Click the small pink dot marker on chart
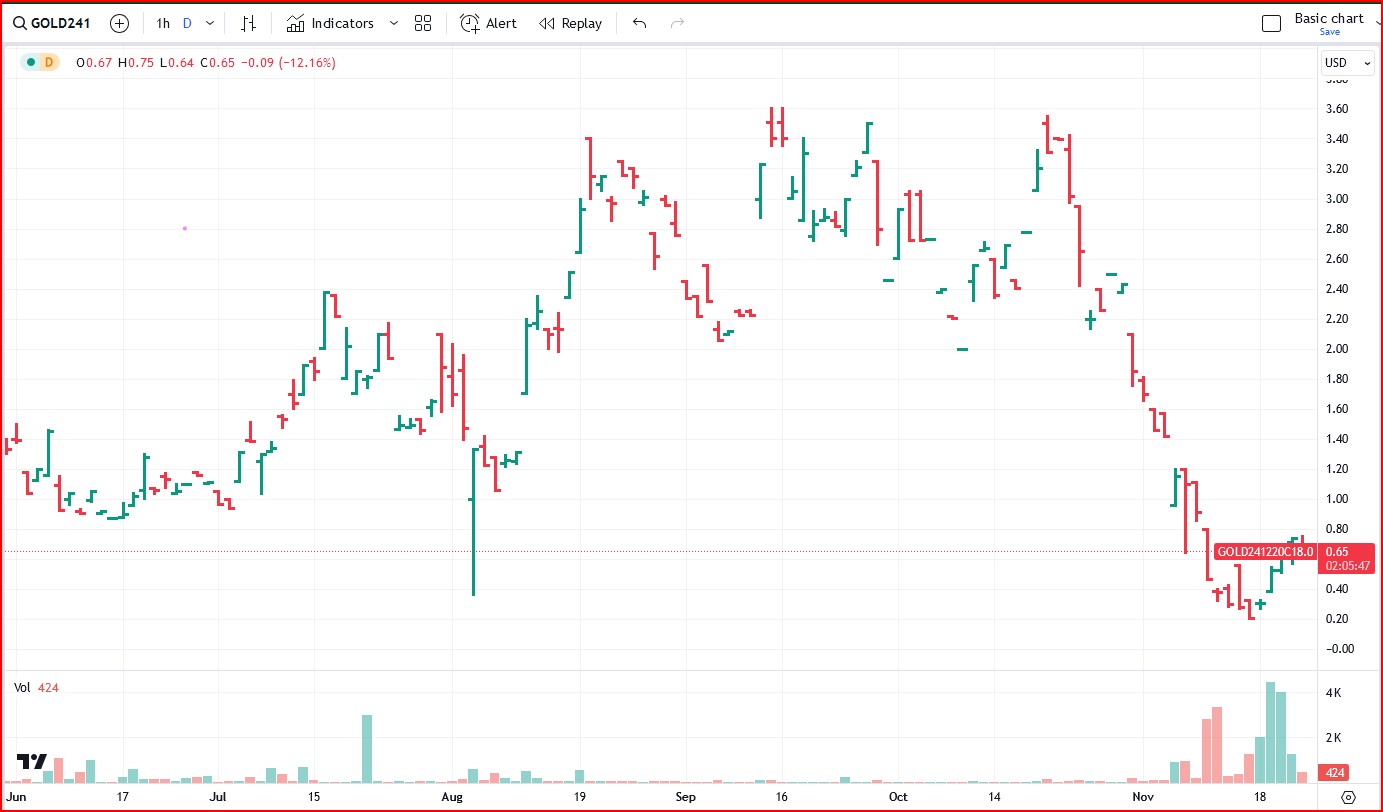Image resolution: width=1383 pixels, height=812 pixels. coord(185,228)
